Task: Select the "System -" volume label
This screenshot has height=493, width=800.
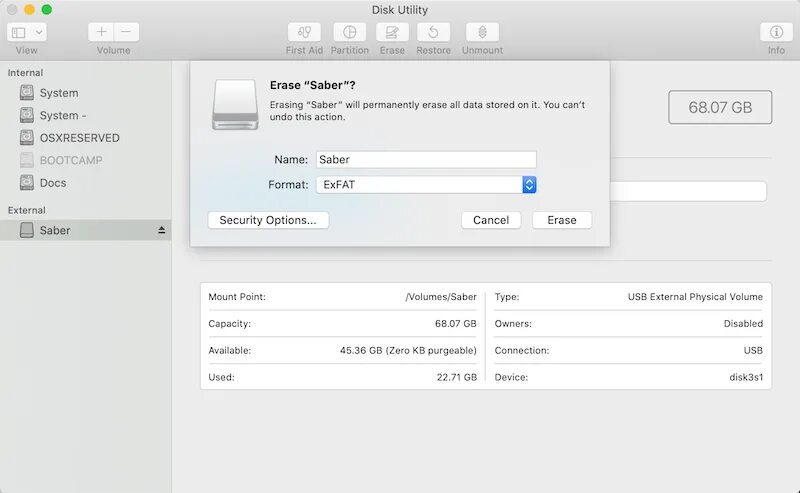Action: click(x=63, y=115)
